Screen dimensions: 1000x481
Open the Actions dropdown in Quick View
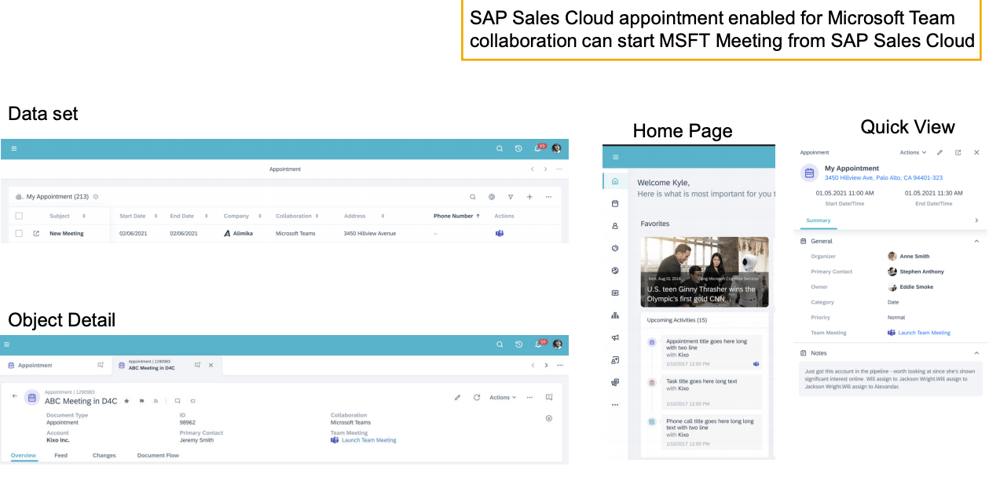(913, 152)
